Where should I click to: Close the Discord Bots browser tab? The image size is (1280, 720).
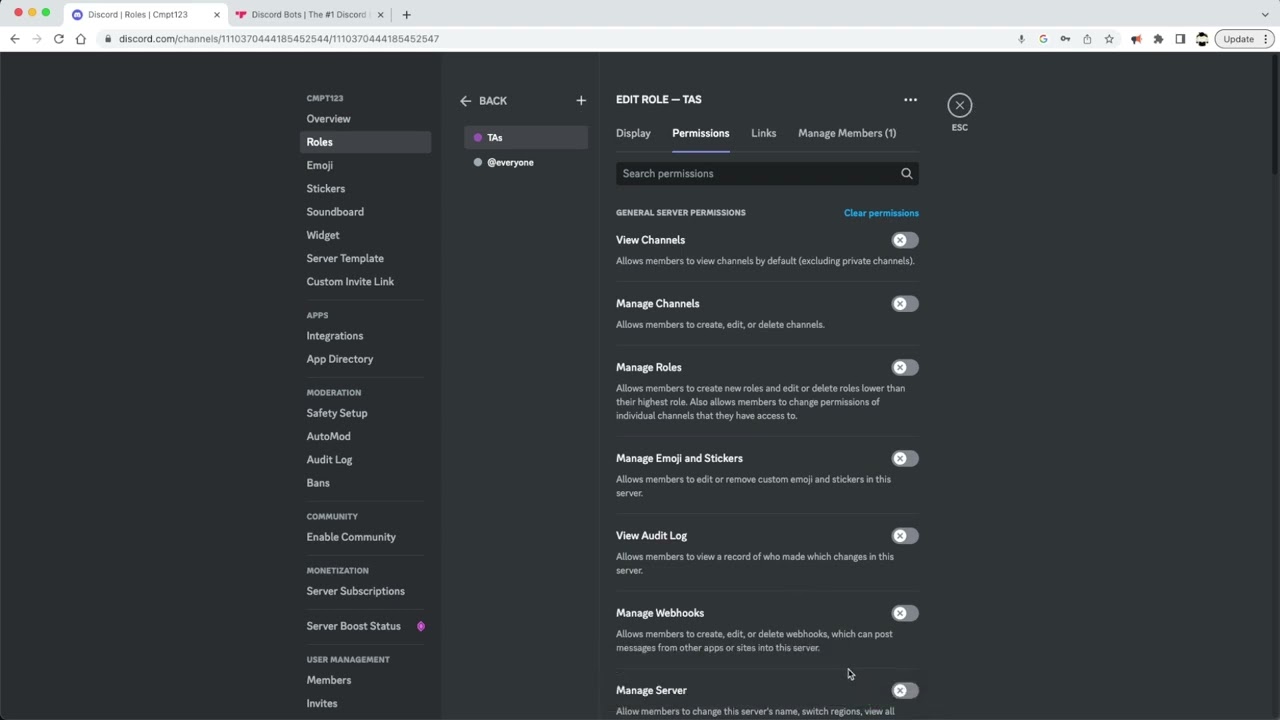click(x=380, y=15)
